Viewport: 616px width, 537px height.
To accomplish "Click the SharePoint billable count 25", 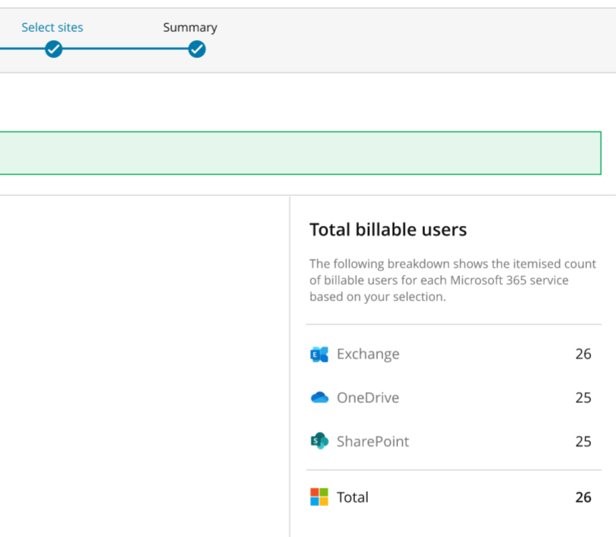I will pos(583,441).
